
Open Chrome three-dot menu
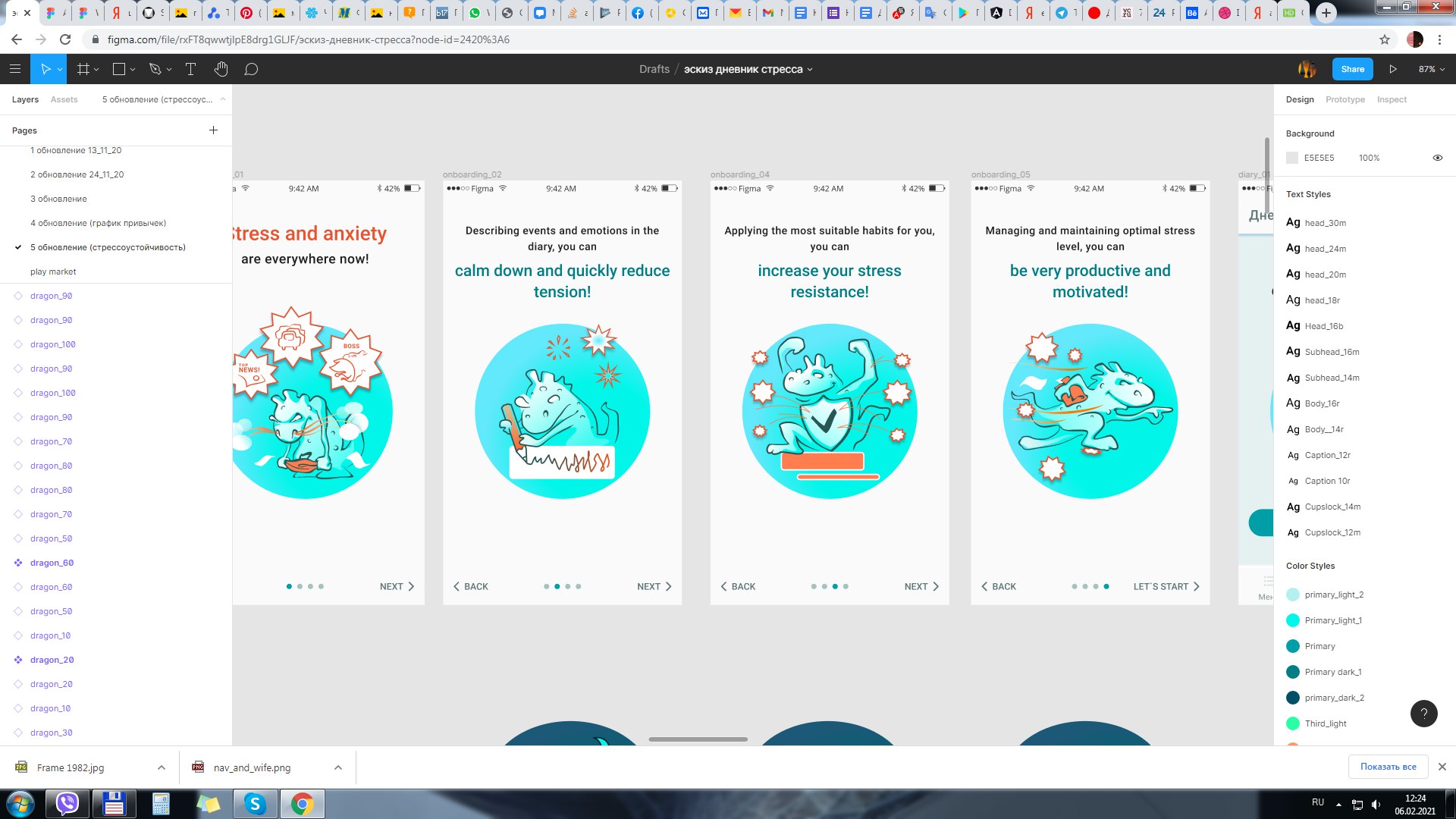[1439, 39]
